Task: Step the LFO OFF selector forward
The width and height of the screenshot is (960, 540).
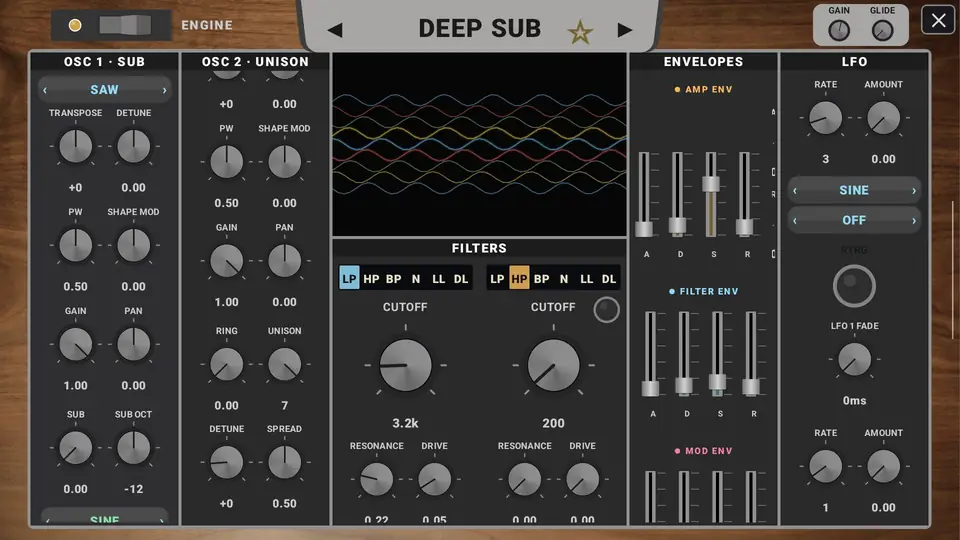Action: [913, 220]
